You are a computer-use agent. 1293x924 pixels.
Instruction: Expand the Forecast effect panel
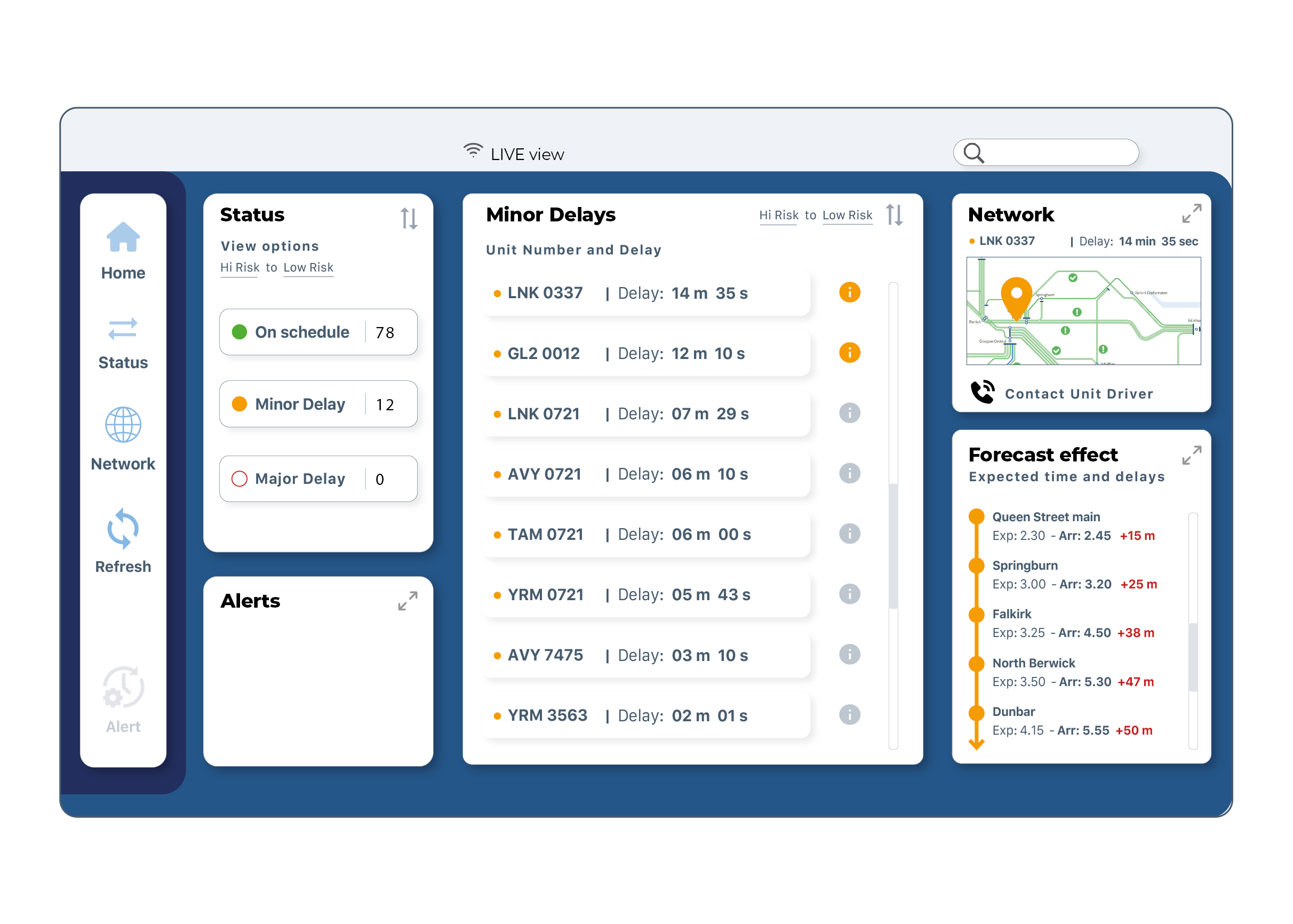point(1191,455)
